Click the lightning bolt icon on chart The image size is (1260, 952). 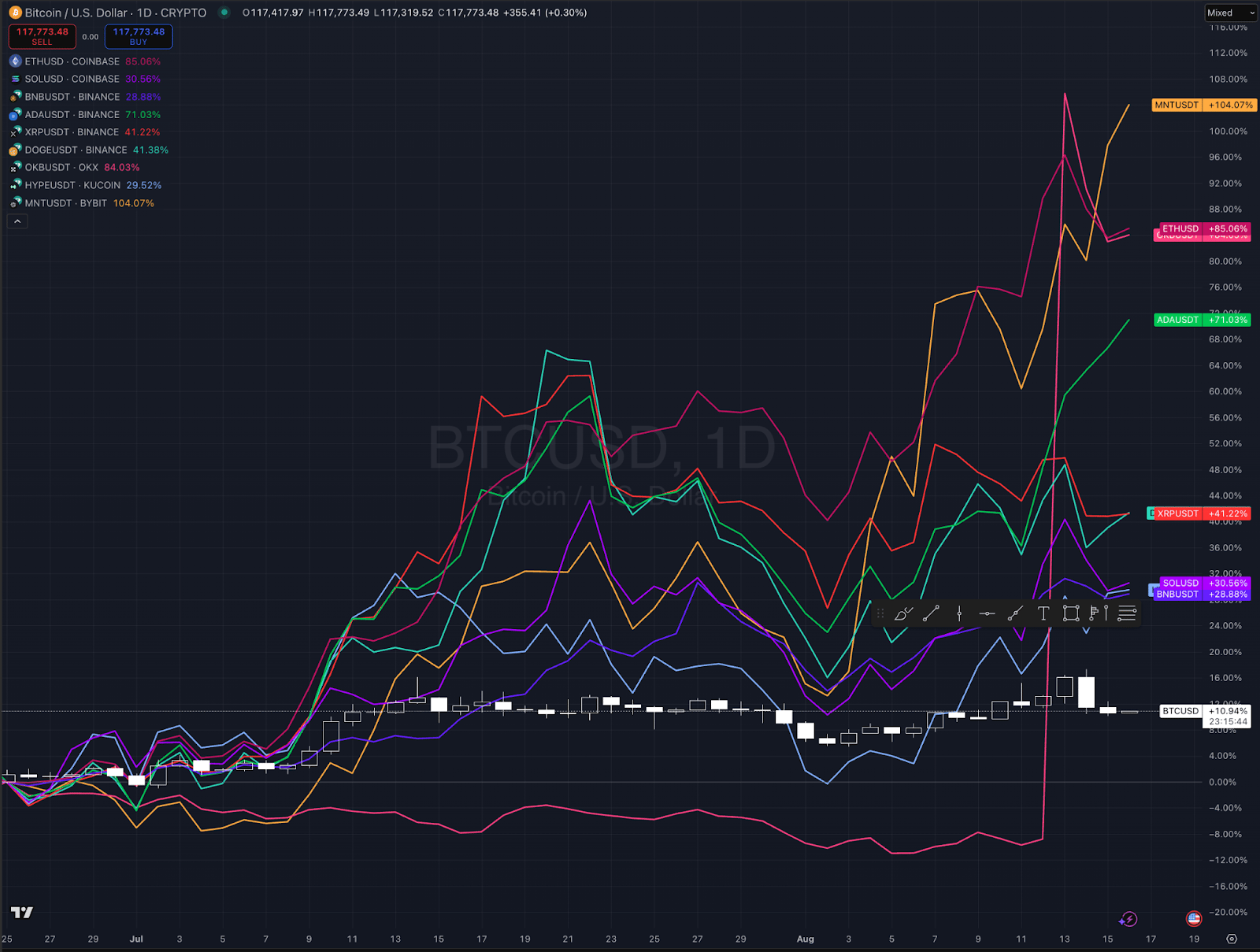coord(1128,919)
